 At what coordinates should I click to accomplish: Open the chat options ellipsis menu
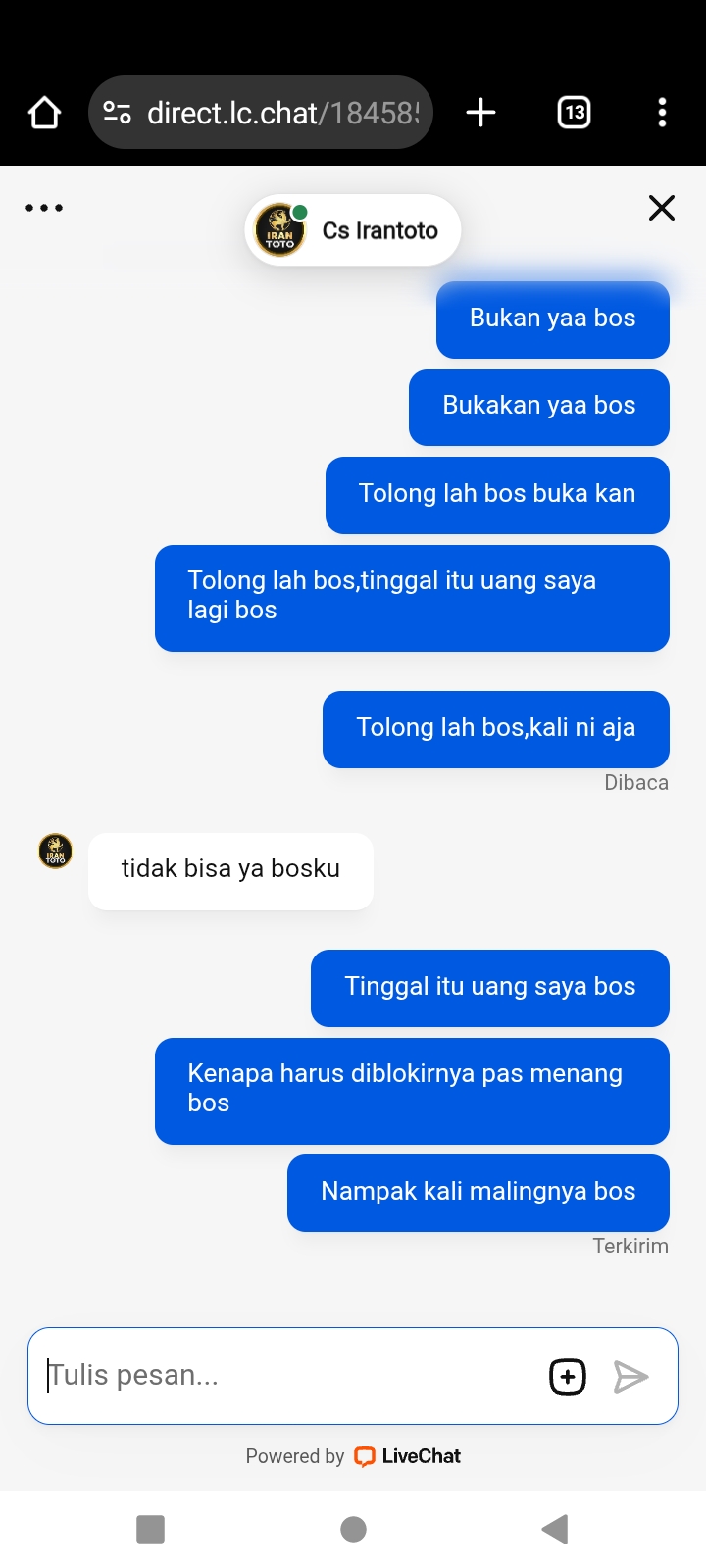click(x=44, y=208)
